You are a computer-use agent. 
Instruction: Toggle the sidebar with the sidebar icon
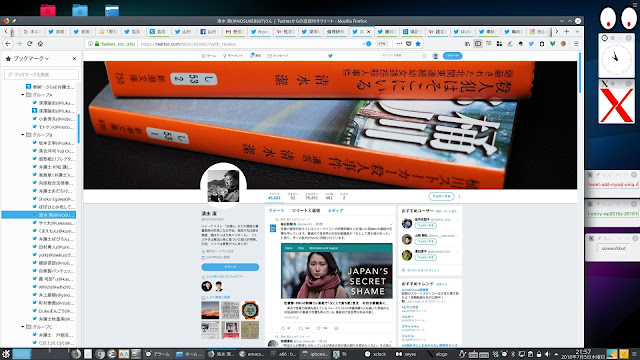click(x=478, y=44)
